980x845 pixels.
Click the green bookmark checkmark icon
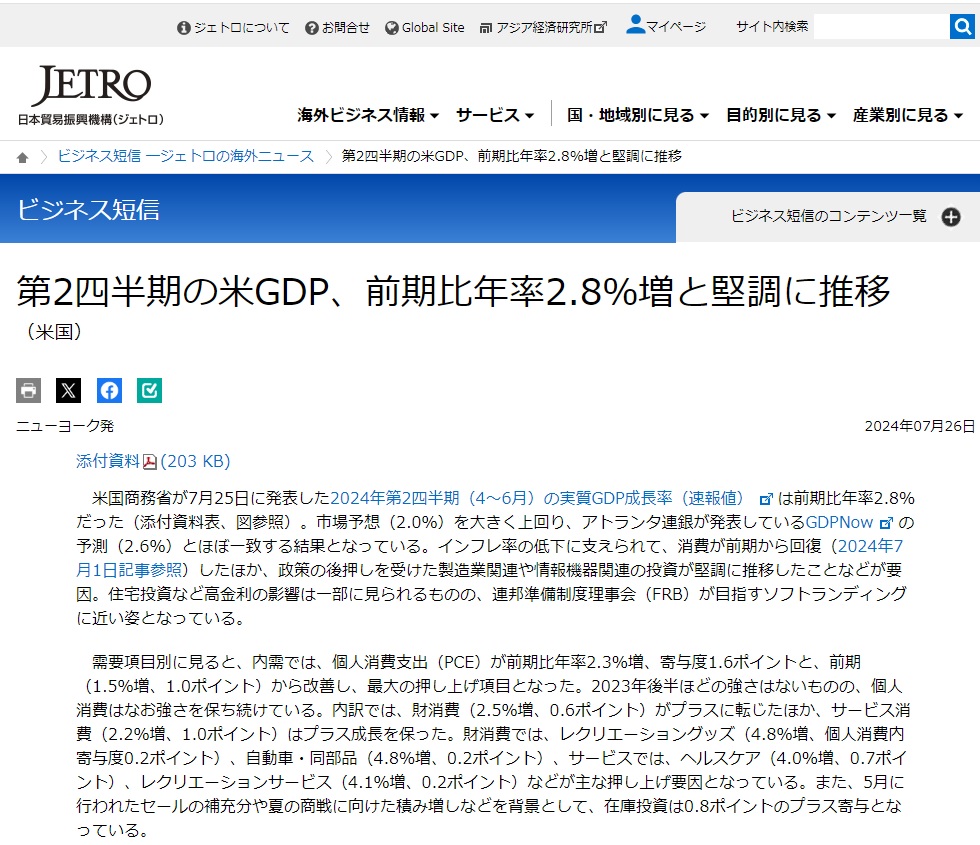tap(149, 391)
